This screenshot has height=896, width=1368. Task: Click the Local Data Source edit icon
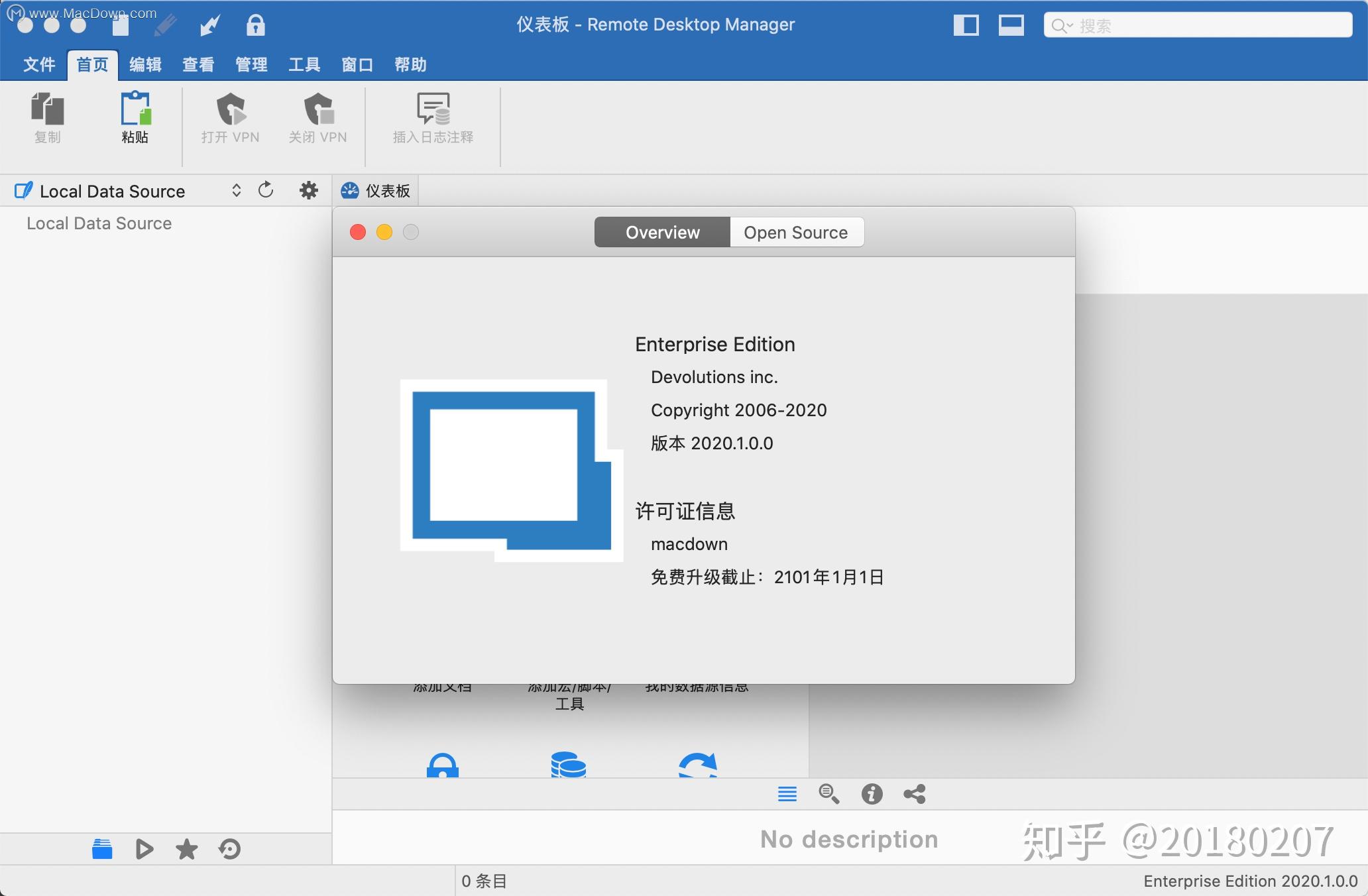pyautogui.click(x=23, y=191)
